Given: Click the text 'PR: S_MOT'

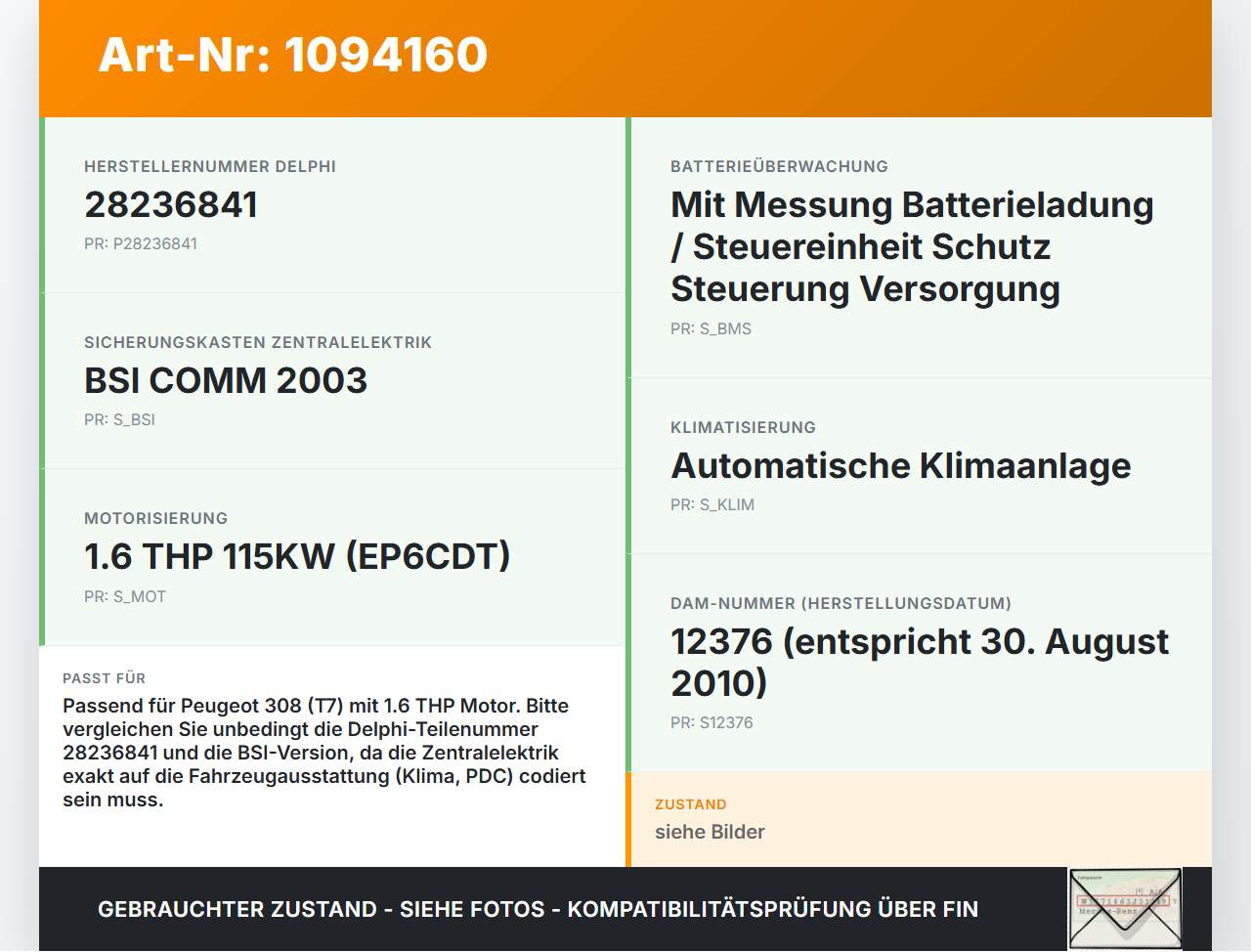Looking at the screenshot, I should (x=125, y=597).
